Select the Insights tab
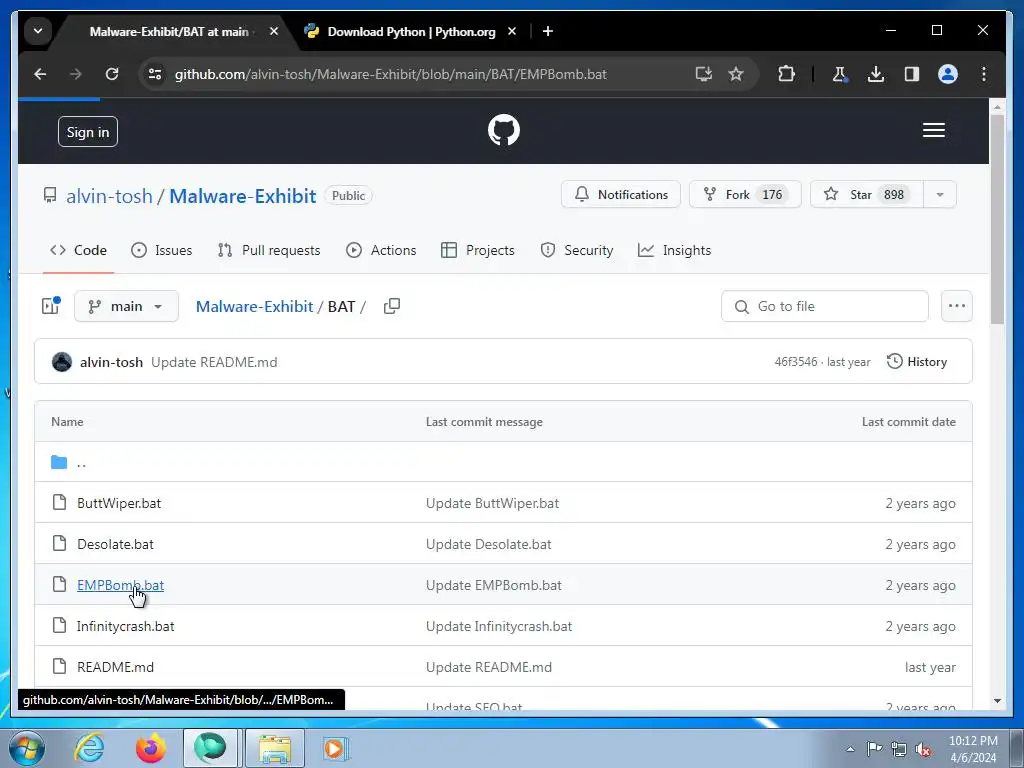 674,250
